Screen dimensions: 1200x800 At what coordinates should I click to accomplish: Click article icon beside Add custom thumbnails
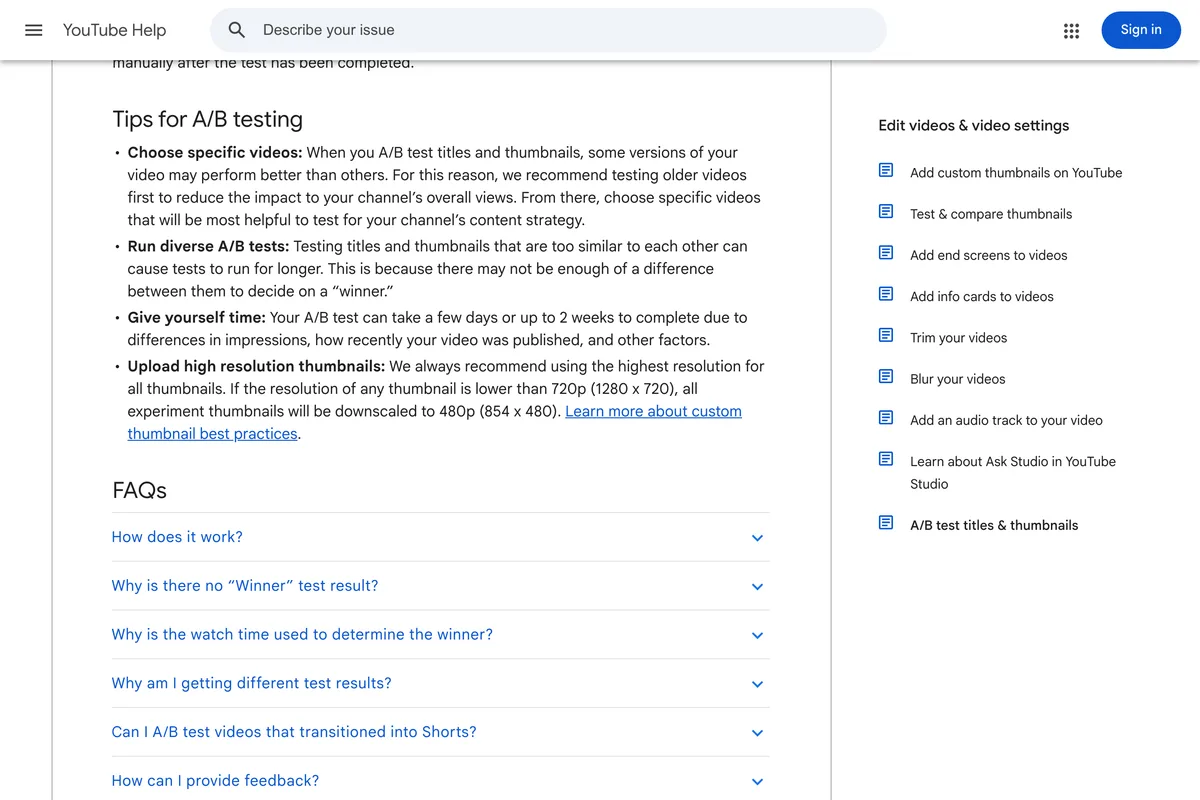coord(886,171)
